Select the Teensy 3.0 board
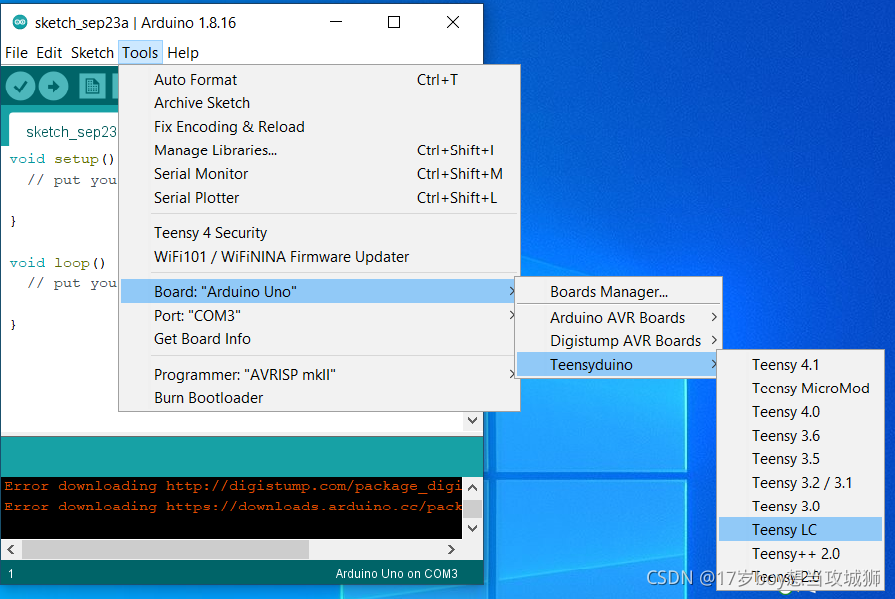Image resolution: width=895 pixels, height=599 pixels. click(800, 506)
